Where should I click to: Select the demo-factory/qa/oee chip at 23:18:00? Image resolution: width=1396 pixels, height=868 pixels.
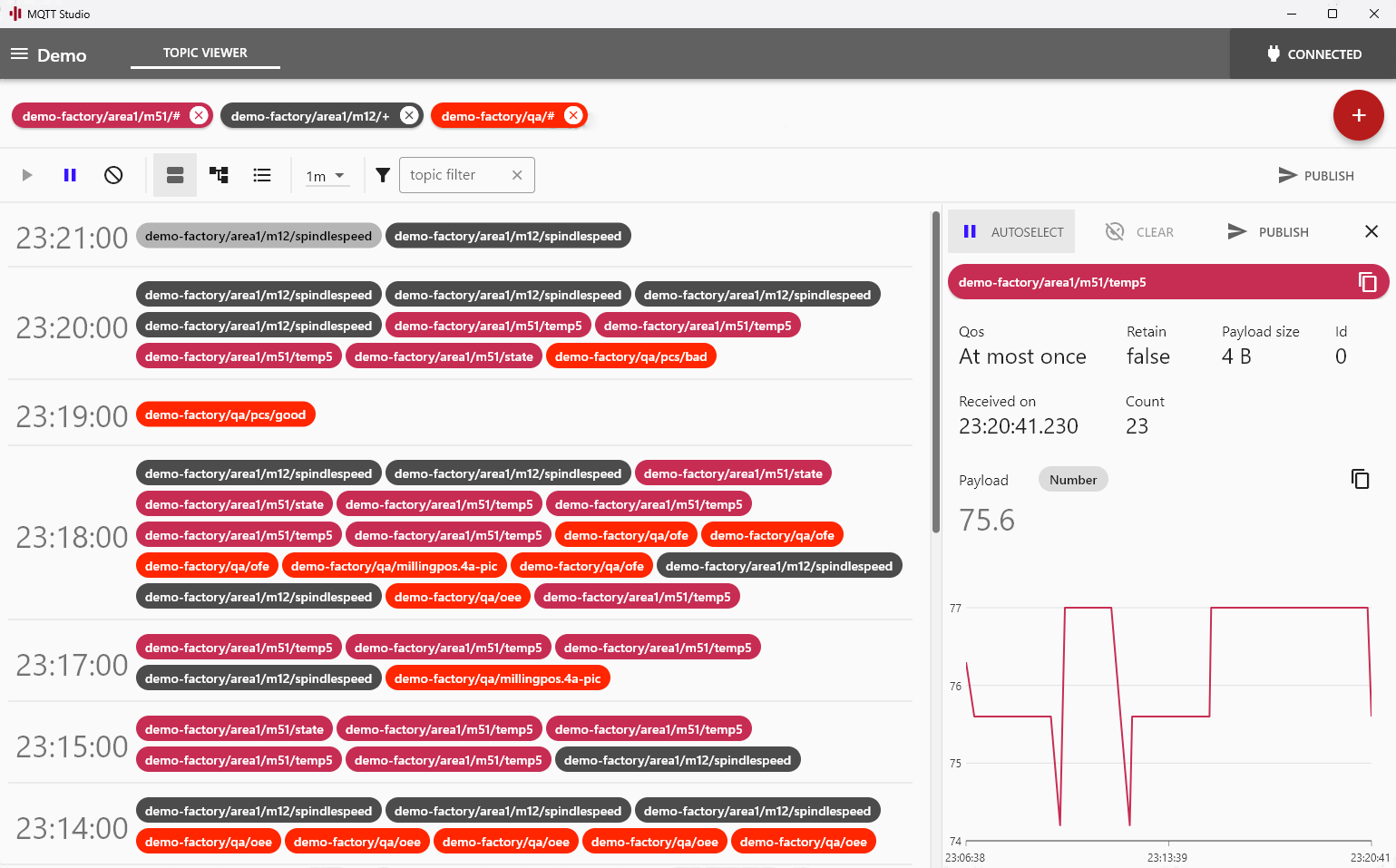[x=457, y=597]
